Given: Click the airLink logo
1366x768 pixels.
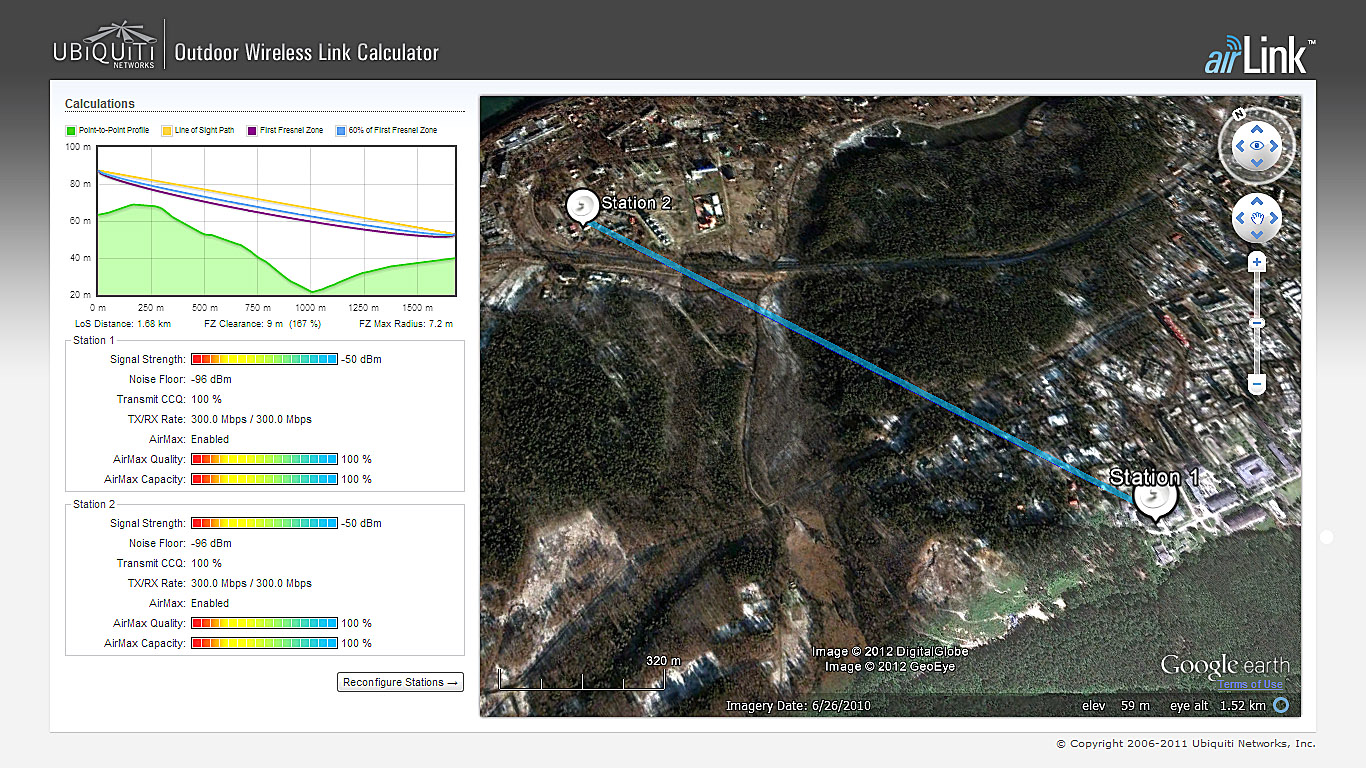Looking at the screenshot, I should pos(1260,56).
